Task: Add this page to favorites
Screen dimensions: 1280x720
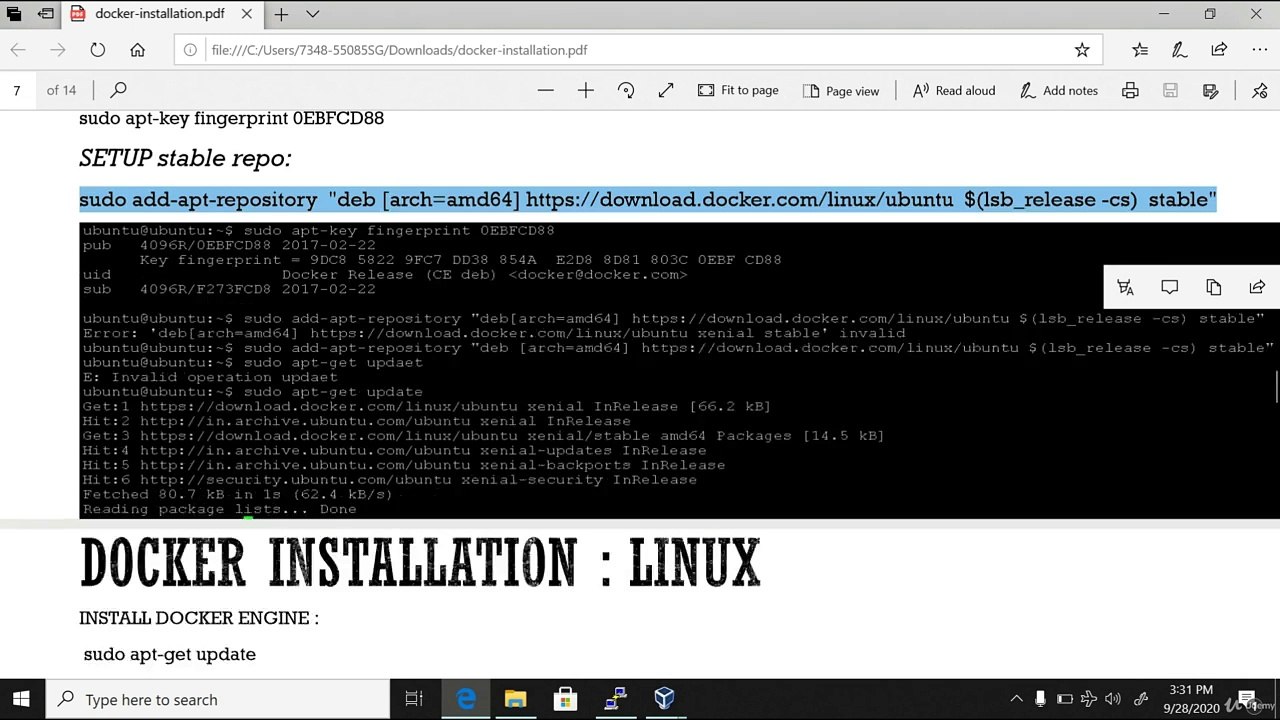Action: 1082,50
